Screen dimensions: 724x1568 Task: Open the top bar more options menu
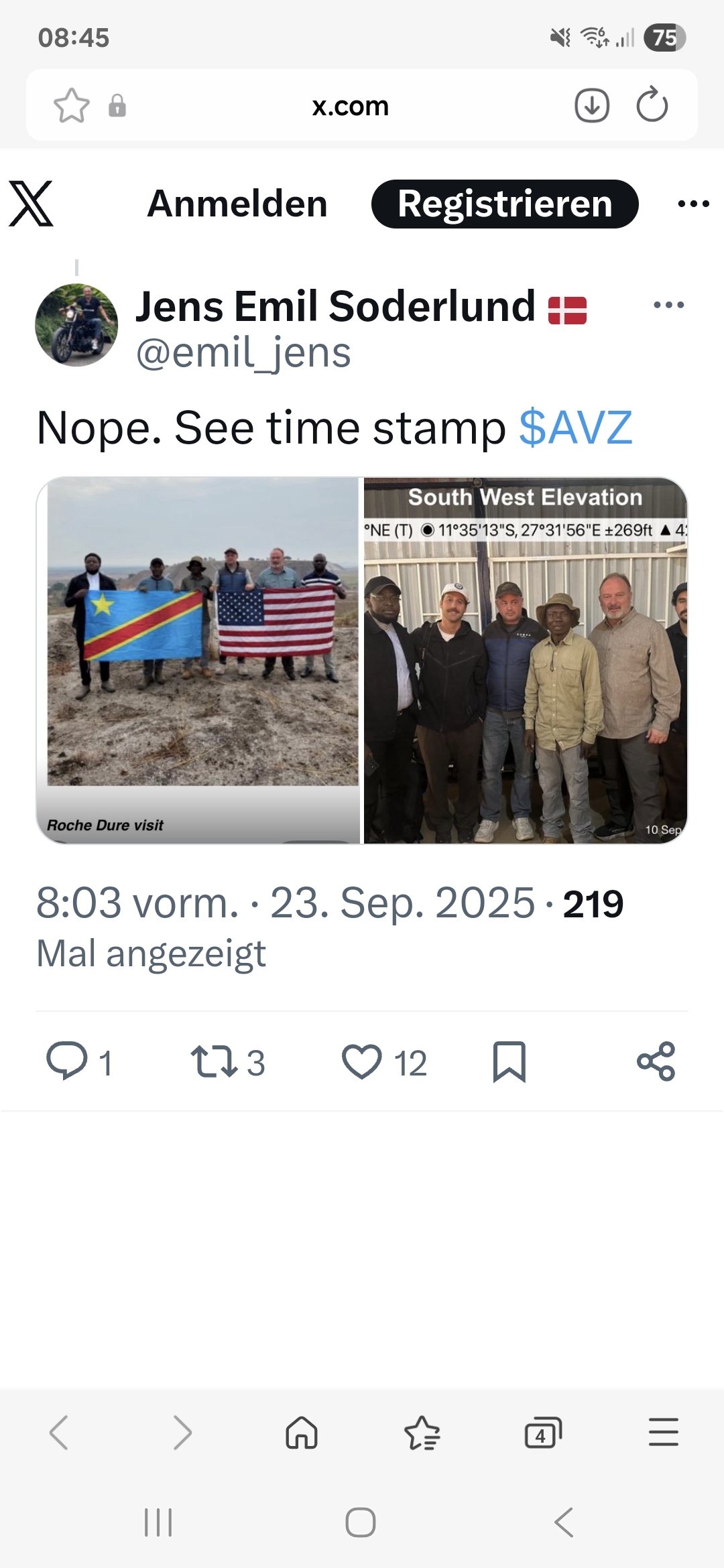coord(693,204)
